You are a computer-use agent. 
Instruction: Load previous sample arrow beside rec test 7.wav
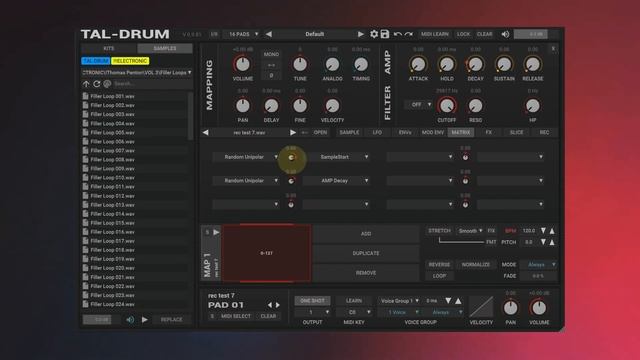pos(206,133)
